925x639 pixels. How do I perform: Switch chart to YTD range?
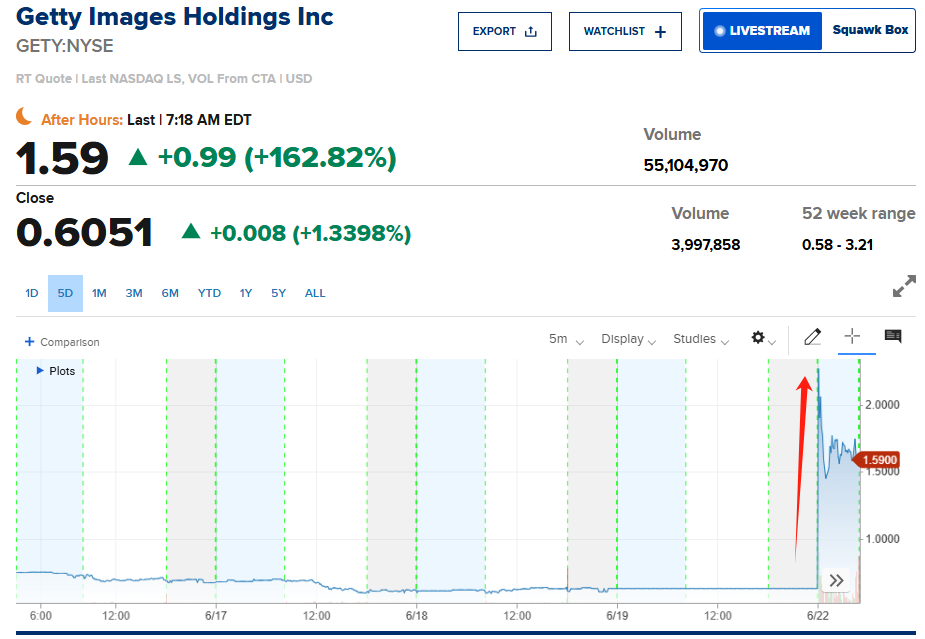click(x=209, y=293)
